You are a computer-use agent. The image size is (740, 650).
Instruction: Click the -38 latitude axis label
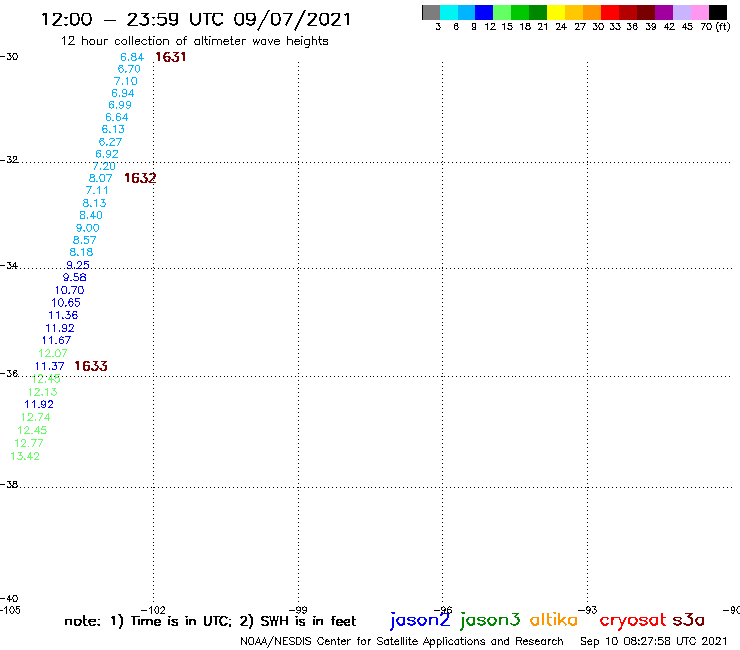coord(9,484)
